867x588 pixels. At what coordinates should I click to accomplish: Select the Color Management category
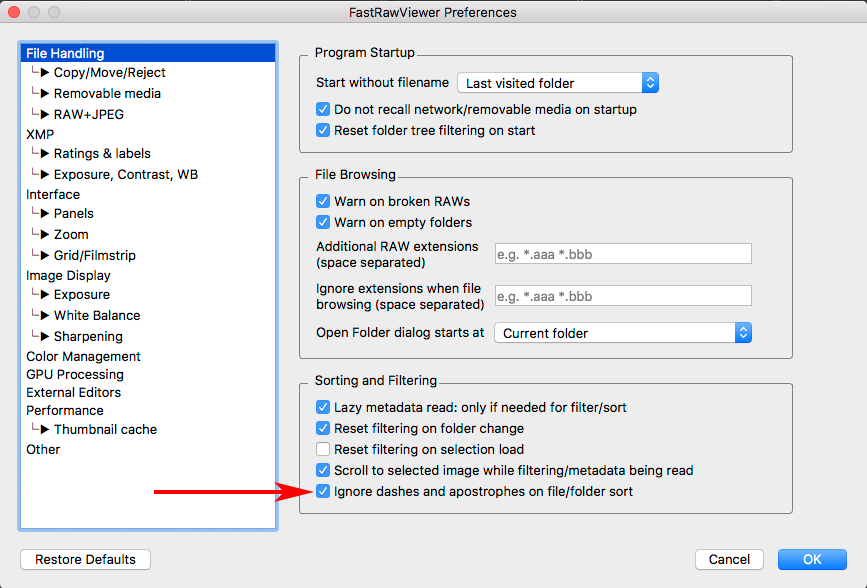(x=83, y=356)
